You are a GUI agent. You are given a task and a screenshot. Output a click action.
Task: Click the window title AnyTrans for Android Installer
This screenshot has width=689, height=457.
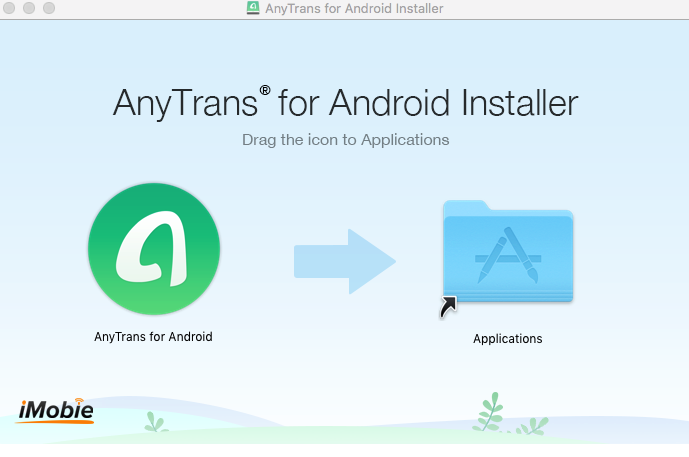coord(354,8)
